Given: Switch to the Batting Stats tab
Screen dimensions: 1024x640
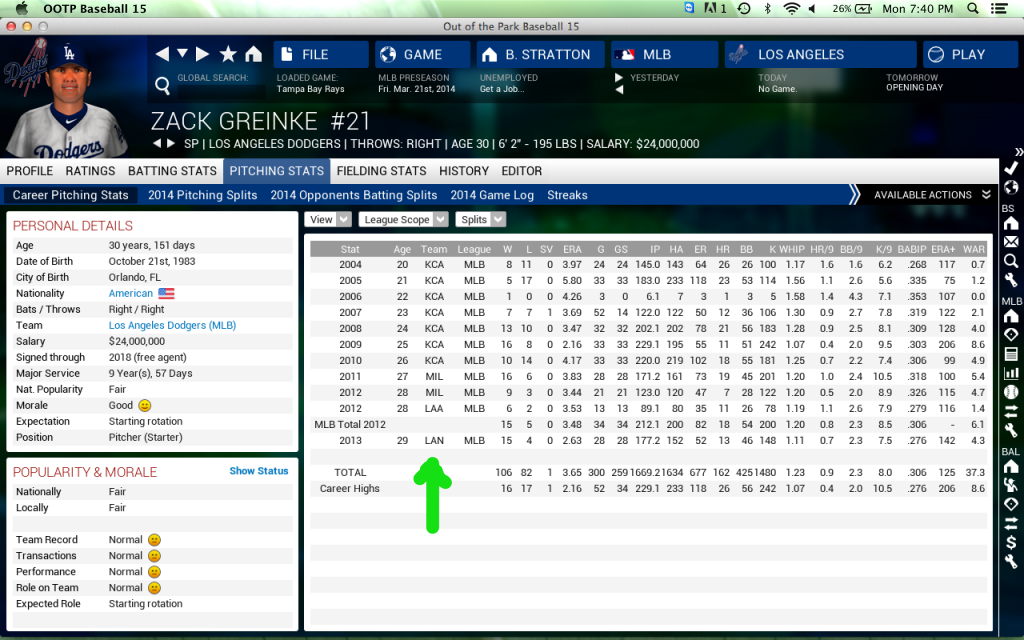Looking at the screenshot, I should tap(173, 171).
